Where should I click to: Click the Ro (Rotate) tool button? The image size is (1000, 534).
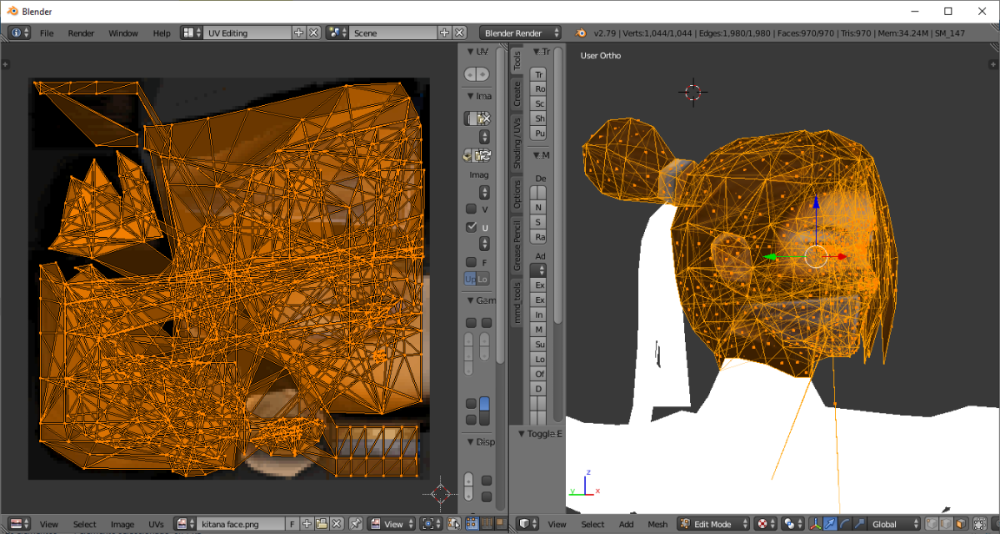click(539, 89)
